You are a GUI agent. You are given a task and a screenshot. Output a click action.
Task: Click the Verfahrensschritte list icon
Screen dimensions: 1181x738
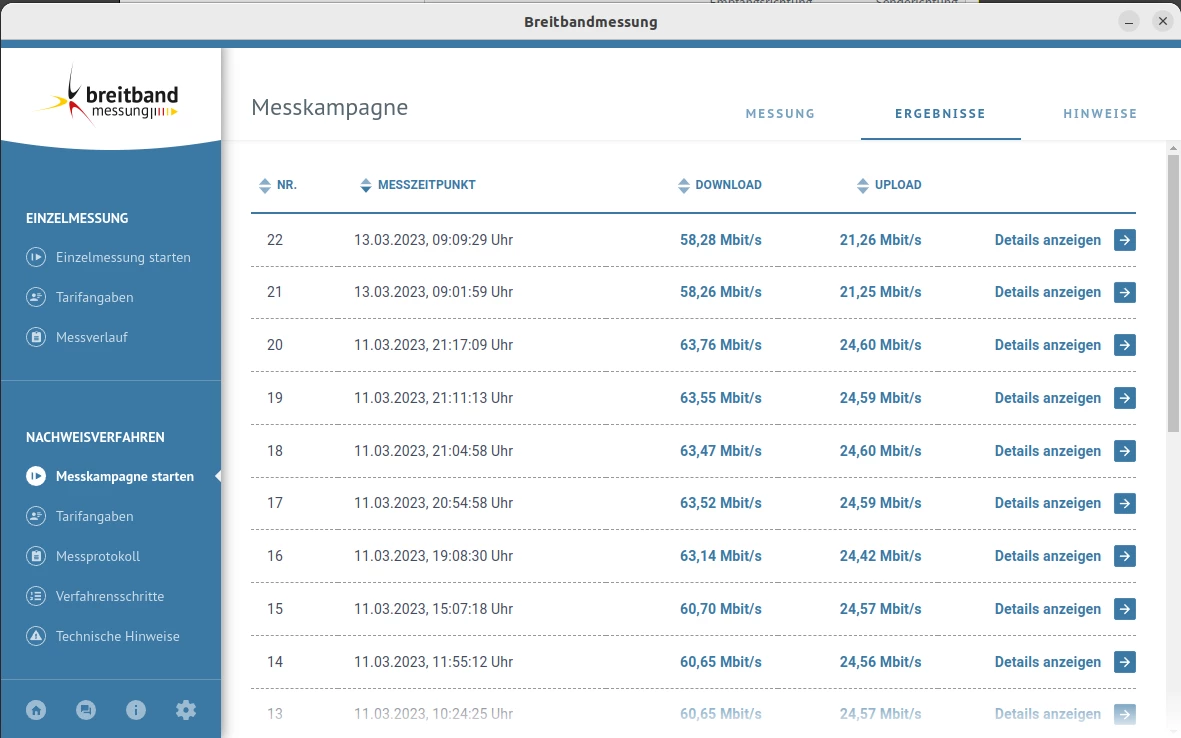[x=36, y=596]
